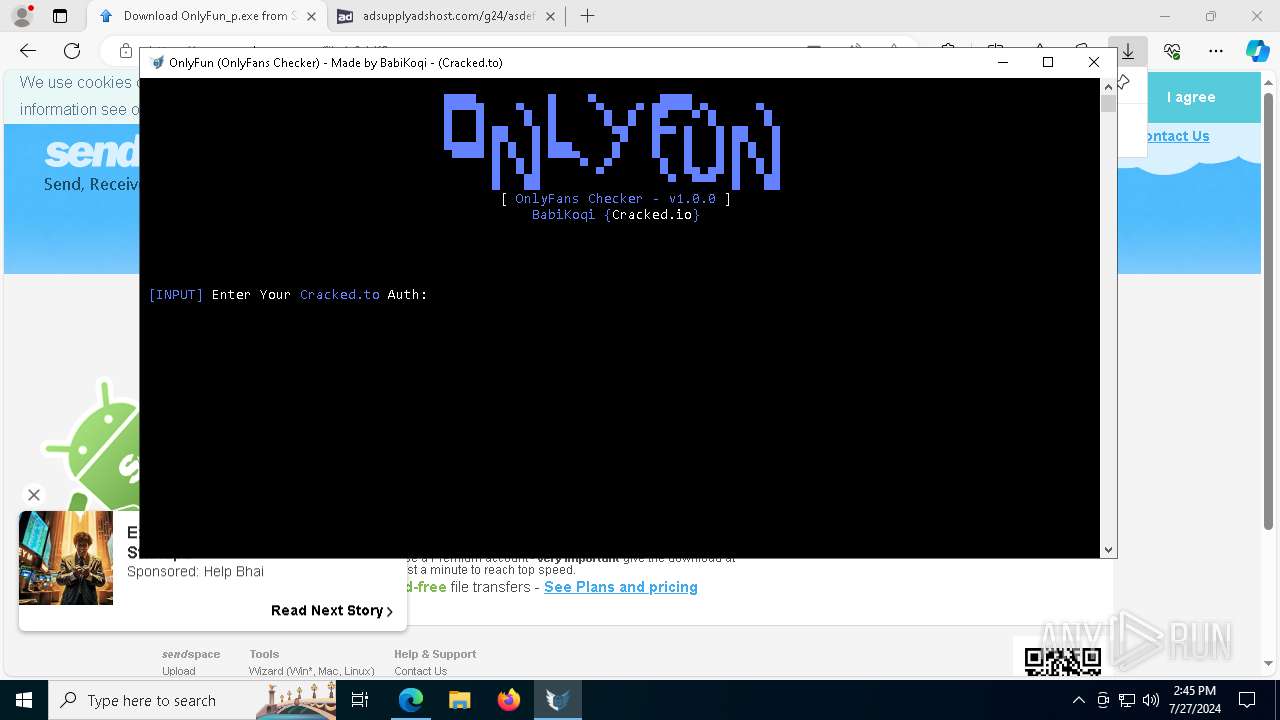Screen dimensions: 1280x720
Task: Open the Contact Us header link
Action: point(1177,136)
